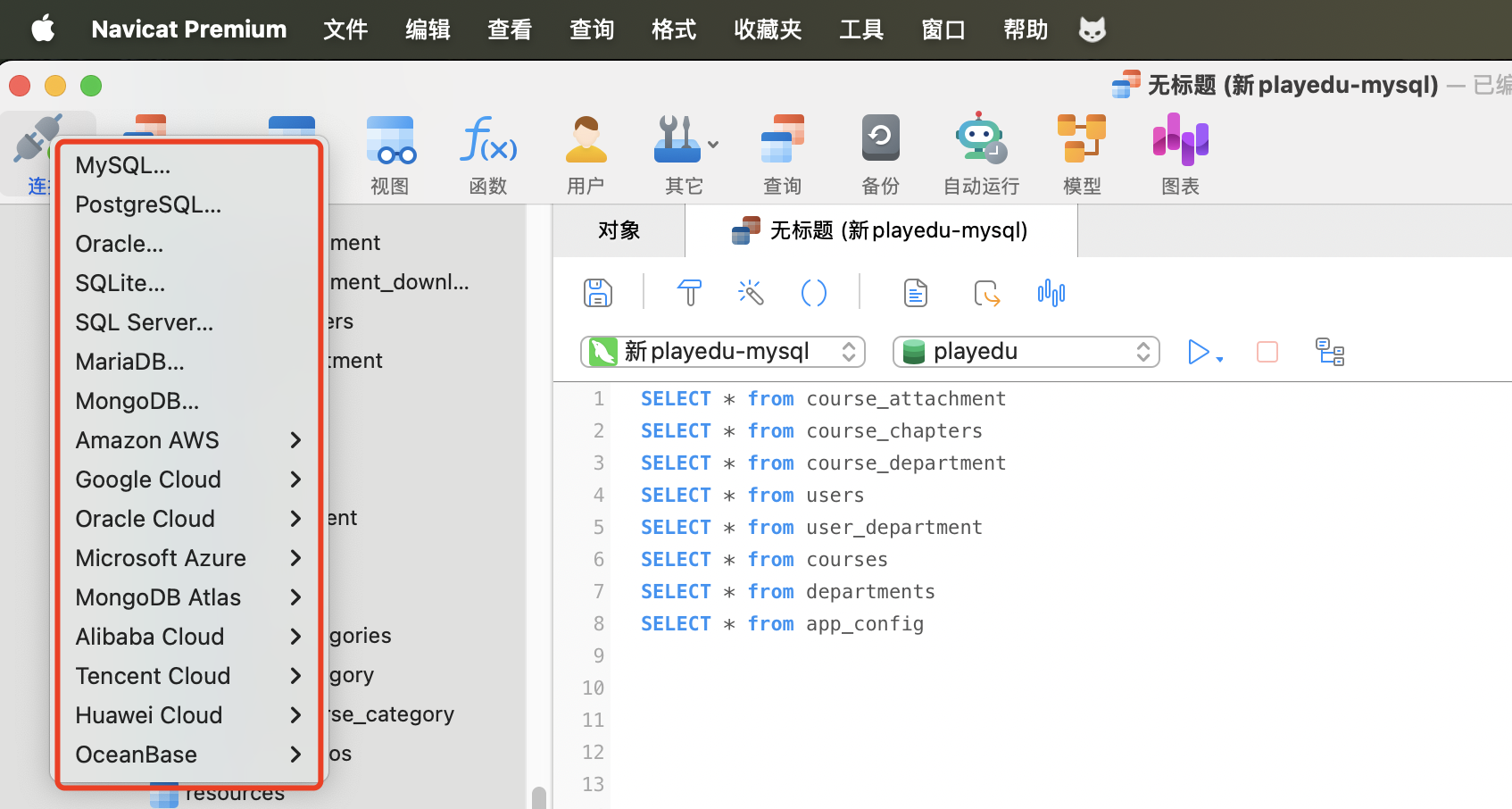Open the 新 playedu-mysql connection dropdown
1512x809 pixels.
pos(723,352)
